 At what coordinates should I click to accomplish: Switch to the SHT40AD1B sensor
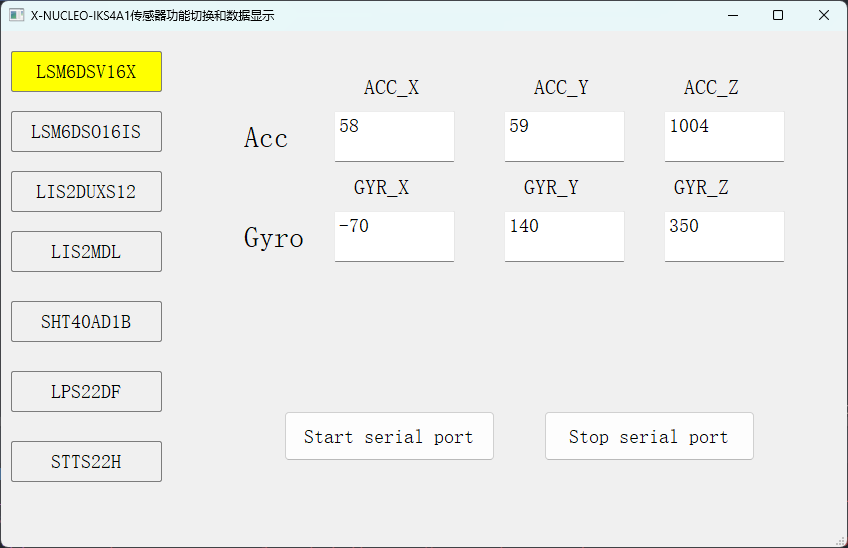pos(87,321)
